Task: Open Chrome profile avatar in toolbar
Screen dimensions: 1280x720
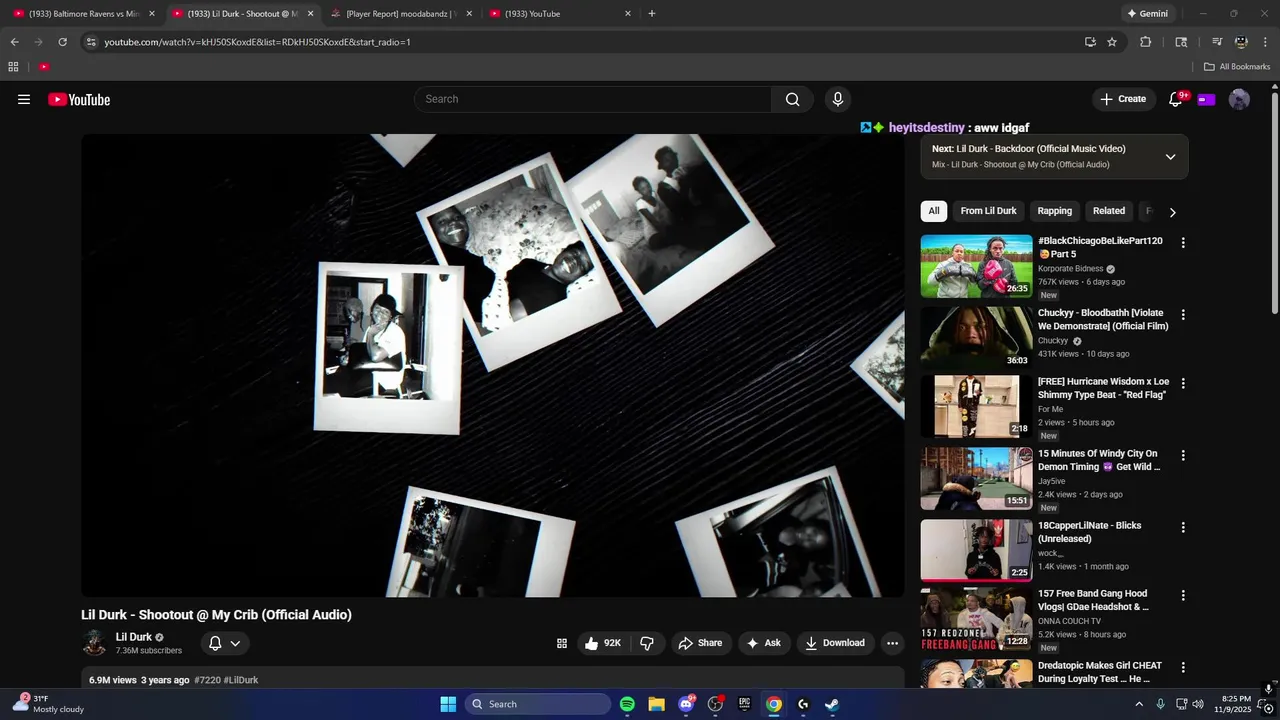Action: (1241, 42)
